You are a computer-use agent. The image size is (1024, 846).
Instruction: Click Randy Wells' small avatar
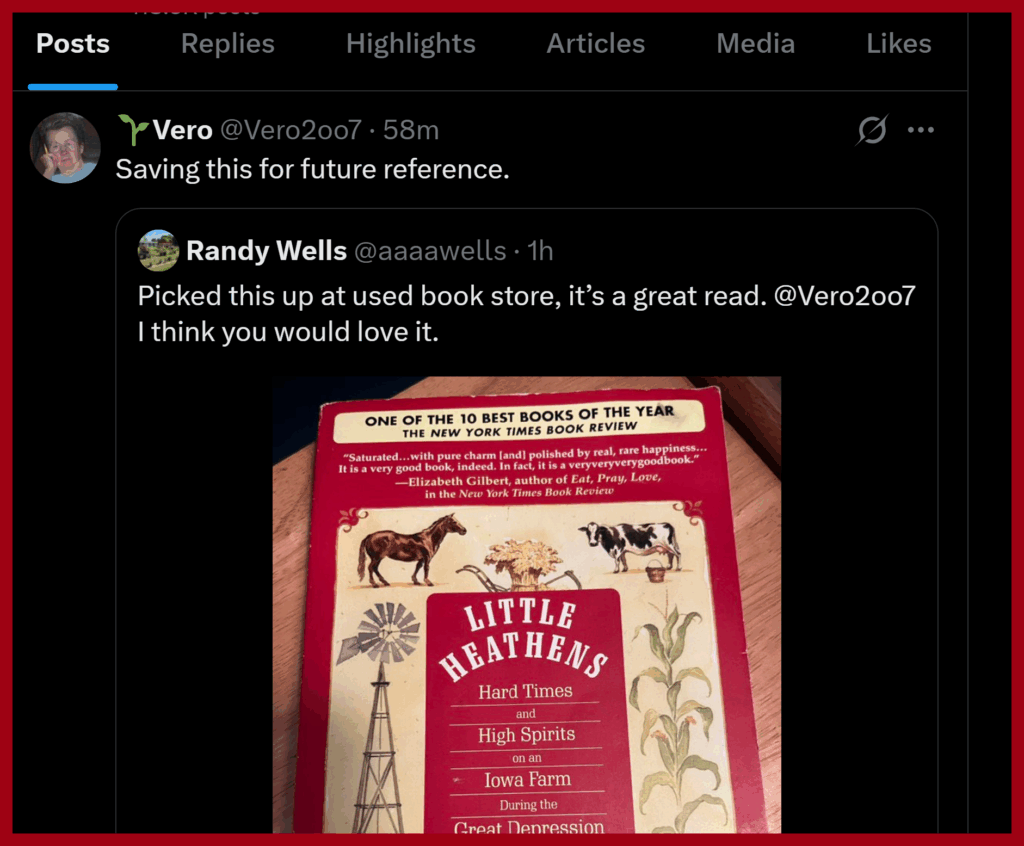(159, 250)
